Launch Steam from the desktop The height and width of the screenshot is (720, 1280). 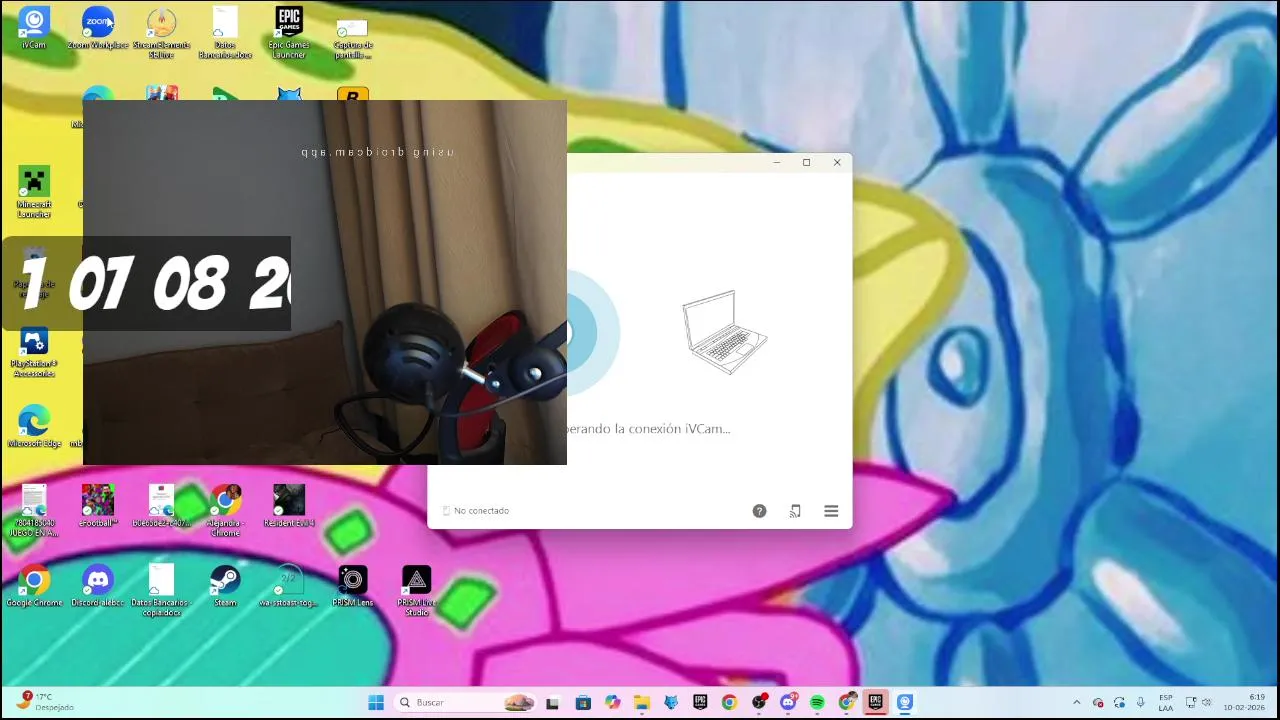pyautogui.click(x=225, y=586)
